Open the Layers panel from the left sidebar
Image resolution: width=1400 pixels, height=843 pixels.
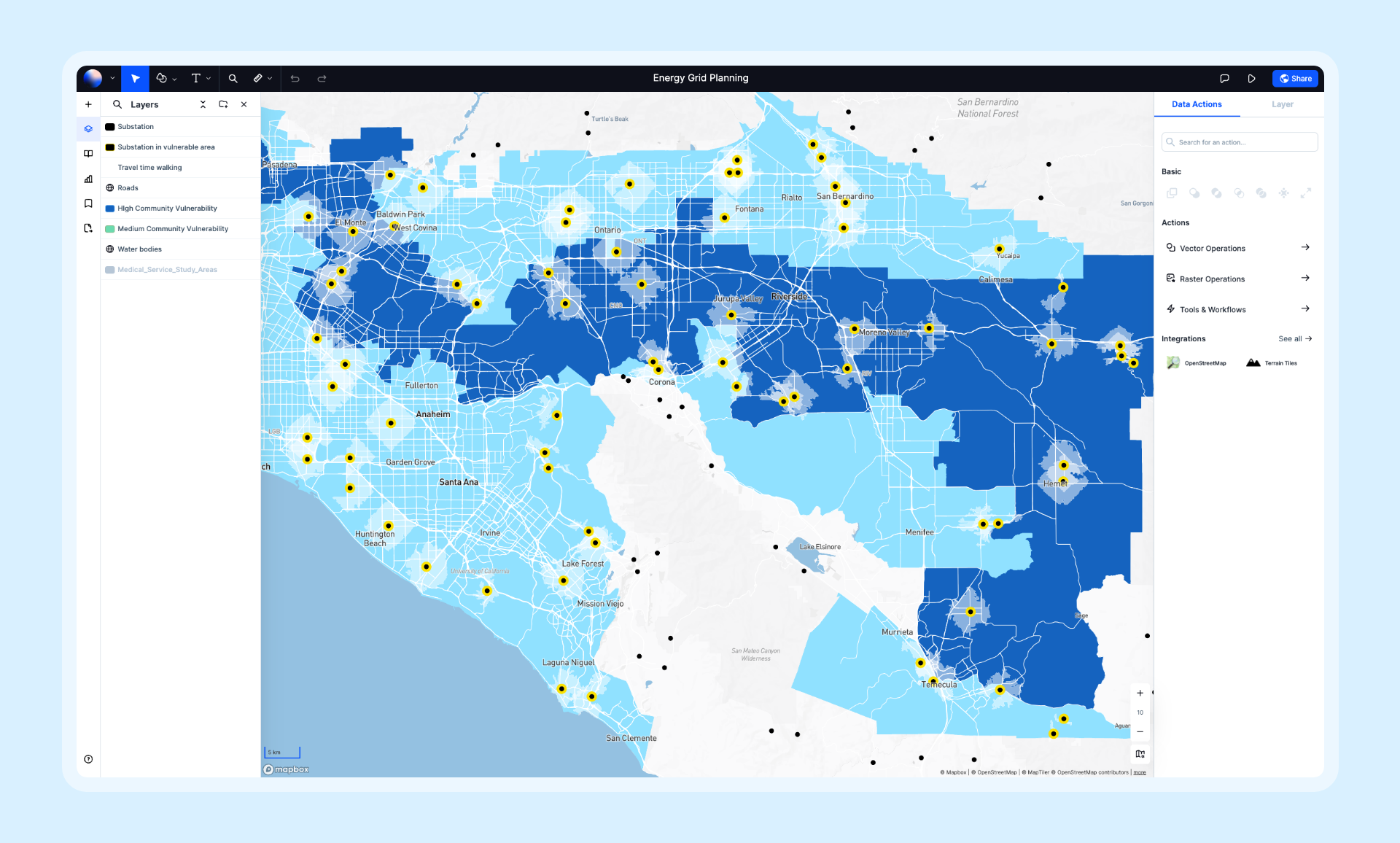click(88, 128)
